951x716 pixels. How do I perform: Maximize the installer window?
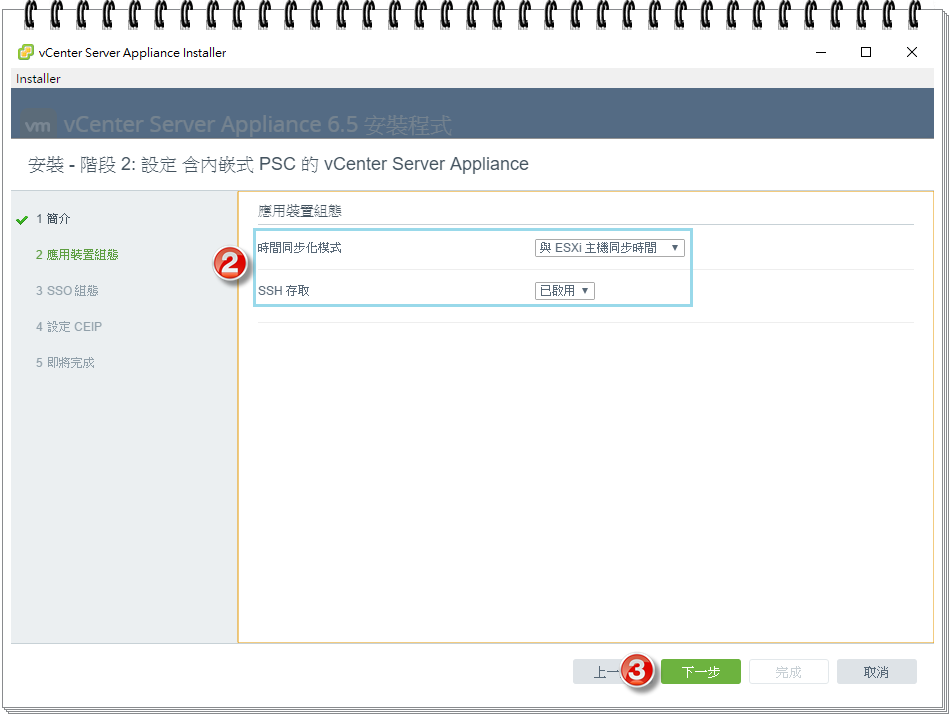(866, 52)
